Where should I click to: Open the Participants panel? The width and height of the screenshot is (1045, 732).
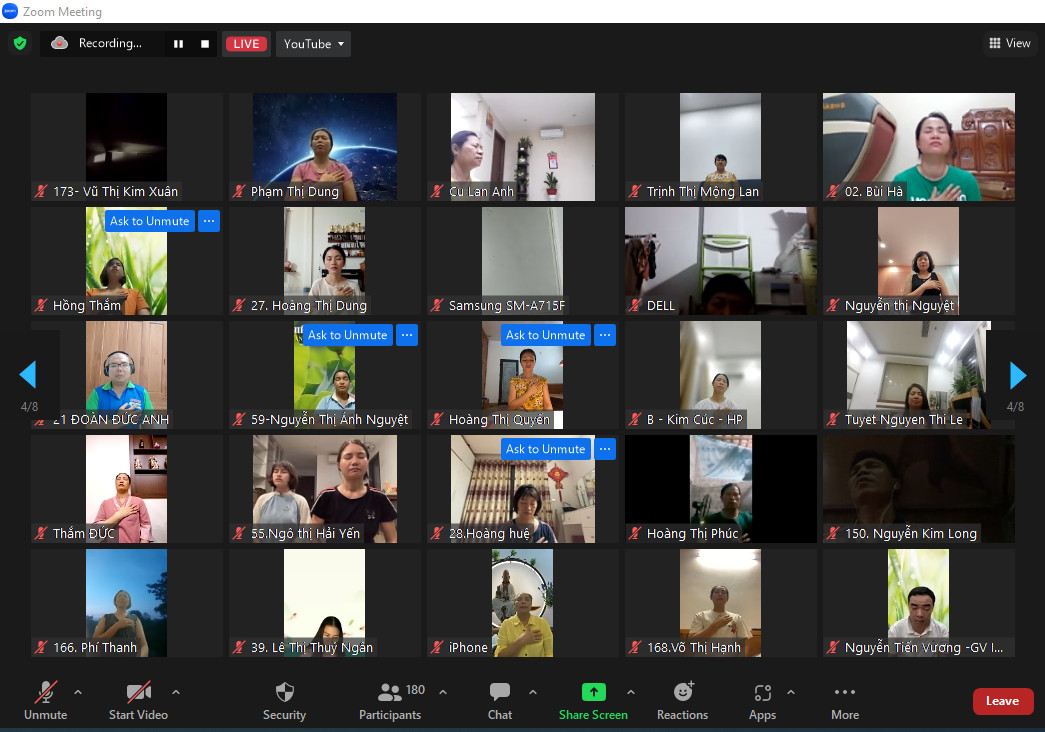pos(391,701)
